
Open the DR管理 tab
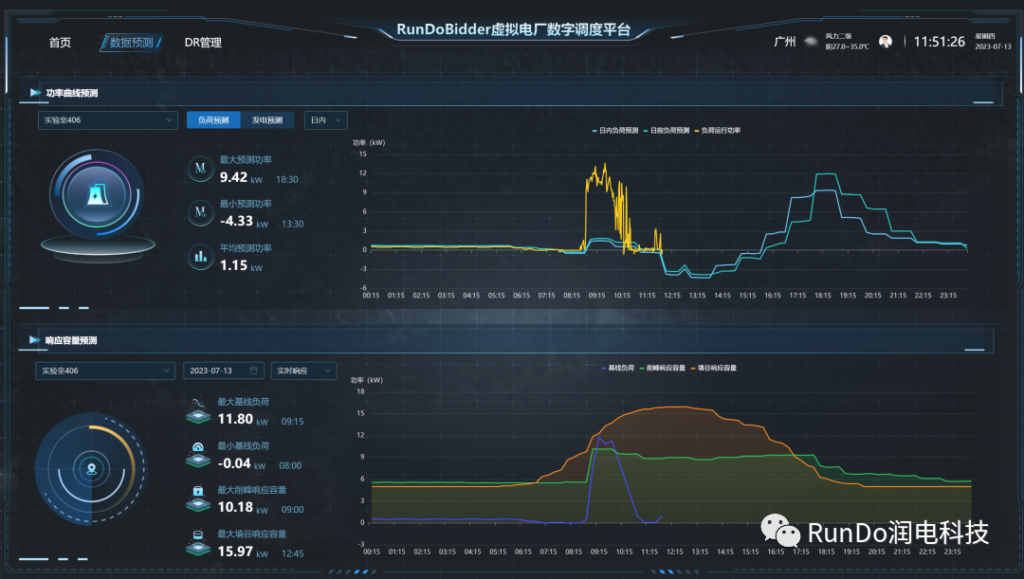coord(203,42)
